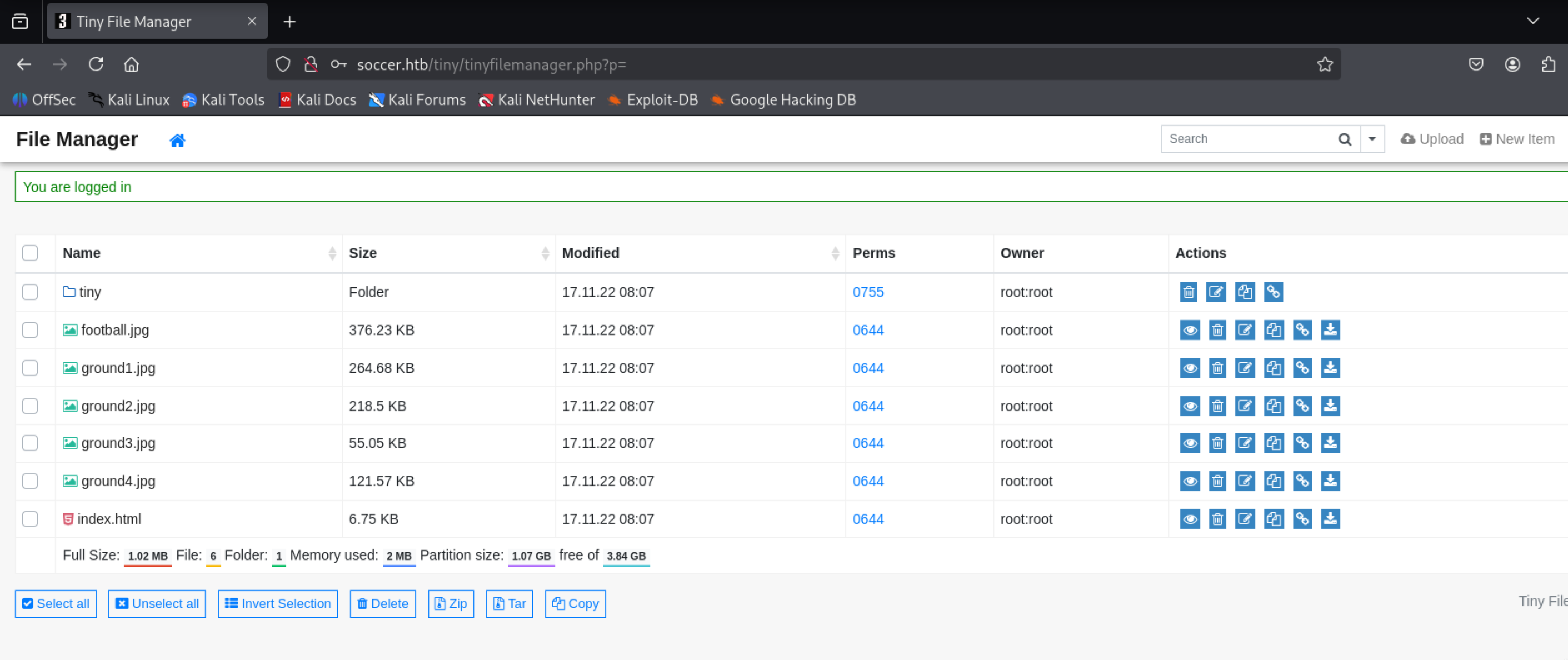Go to root via the home icon
This screenshot has height=660, width=1568.
pyautogui.click(x=177, y=141)
